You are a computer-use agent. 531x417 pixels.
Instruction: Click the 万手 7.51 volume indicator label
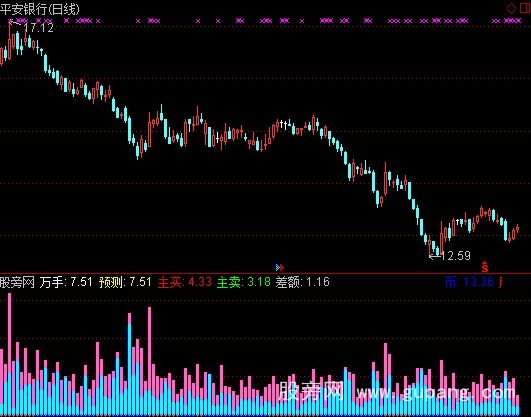pos(66,282)
